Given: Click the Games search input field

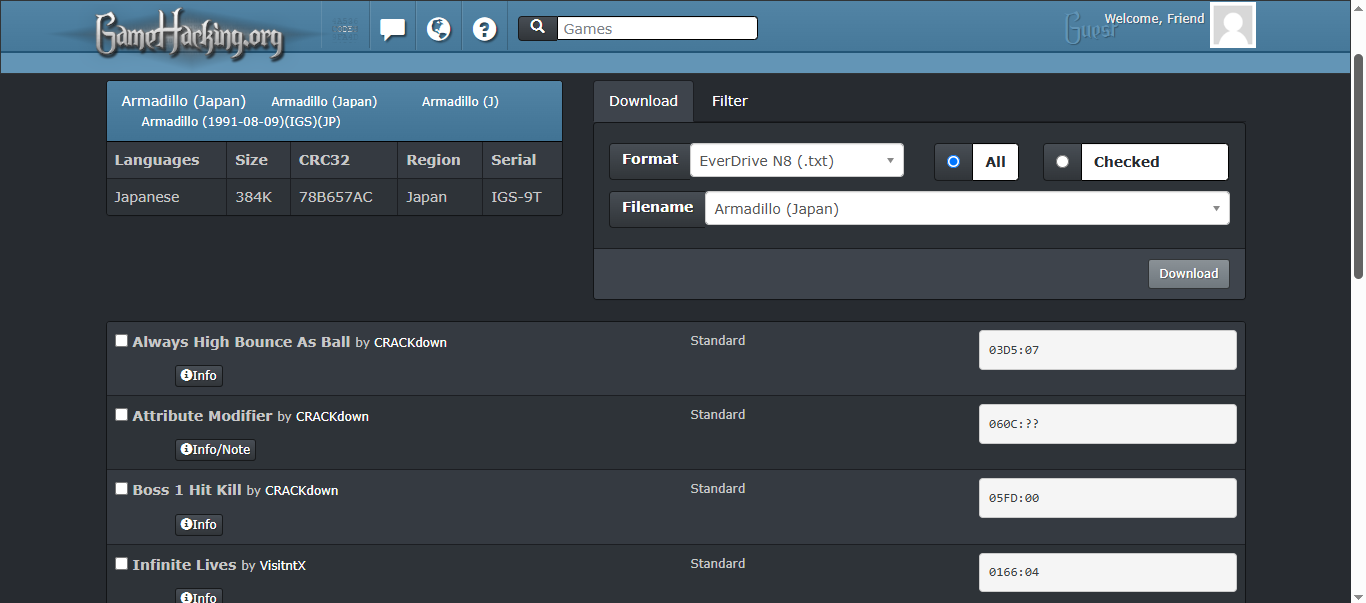Looking at the screenshot, I should coord(657,29).
